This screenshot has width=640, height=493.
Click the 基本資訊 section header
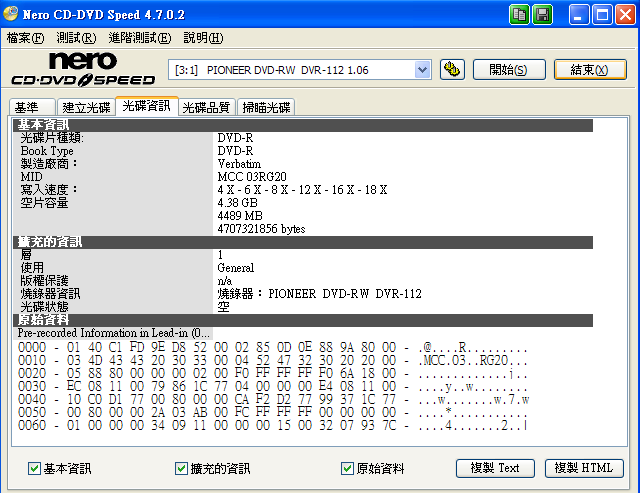(x=303, y=125)
